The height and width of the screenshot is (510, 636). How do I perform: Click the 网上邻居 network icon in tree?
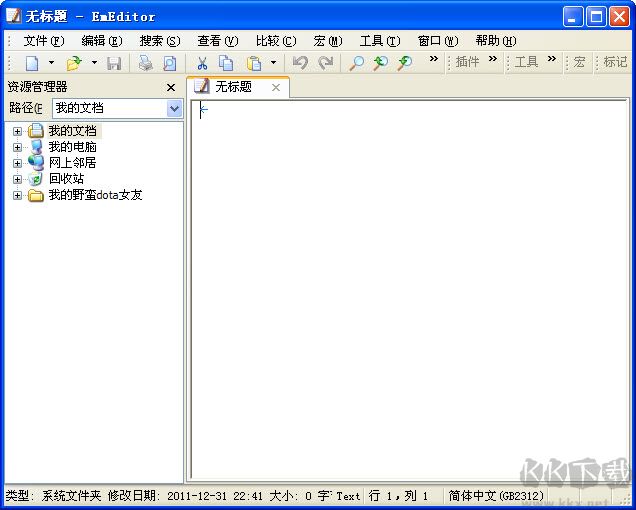pos(36,163)
